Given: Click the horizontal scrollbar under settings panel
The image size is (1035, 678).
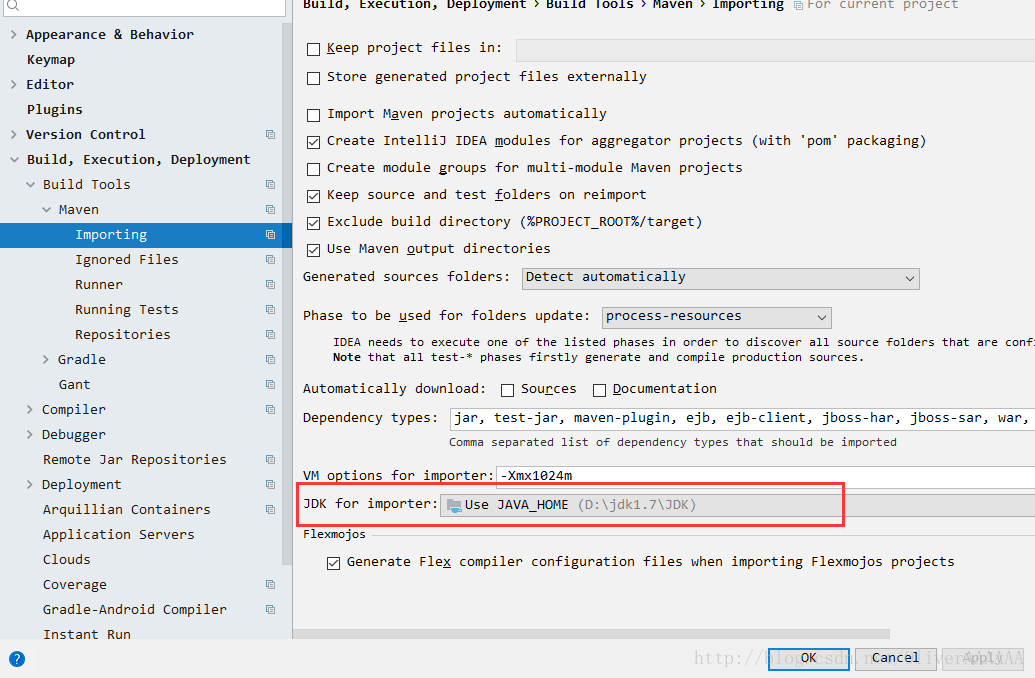Looking at the screenshot, I should tap(591, 634).
